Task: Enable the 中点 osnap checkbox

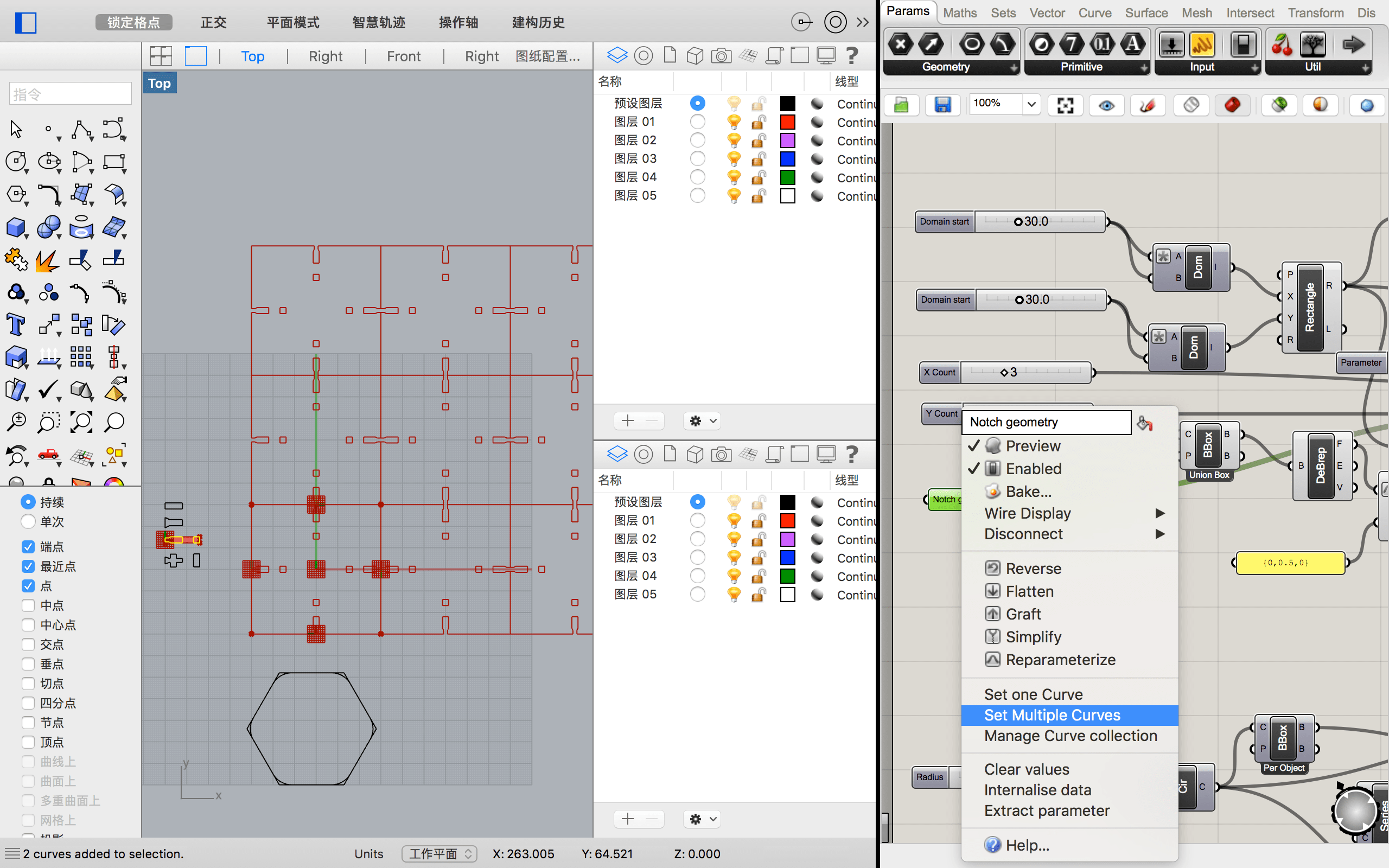Action: pyautogui.click(x=28, y=605)
